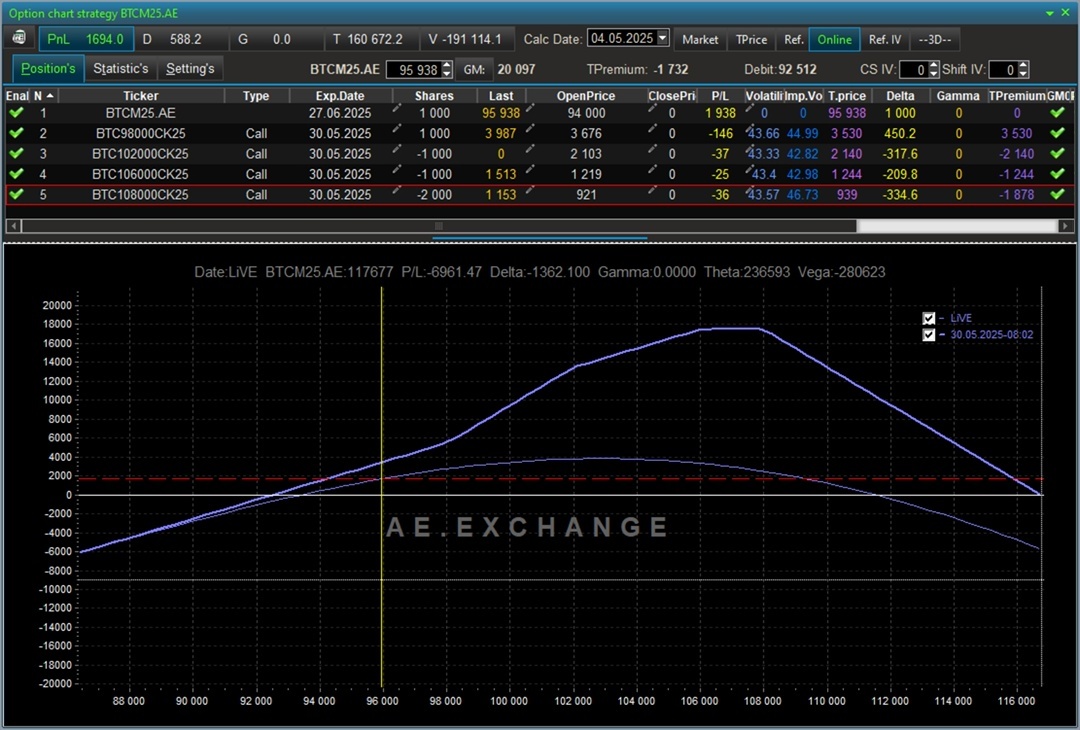This screenshot has height=730, width=1080.
Task: Edit ClosePrice pencil for BTC108000CK25 row
Action: (x=652, y=190)
